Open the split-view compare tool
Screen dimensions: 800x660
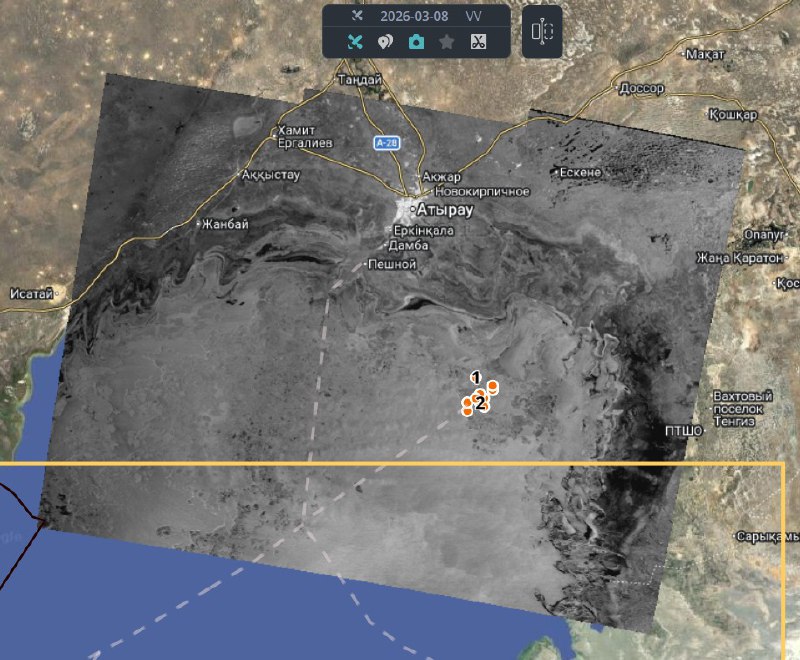point(542,31)
